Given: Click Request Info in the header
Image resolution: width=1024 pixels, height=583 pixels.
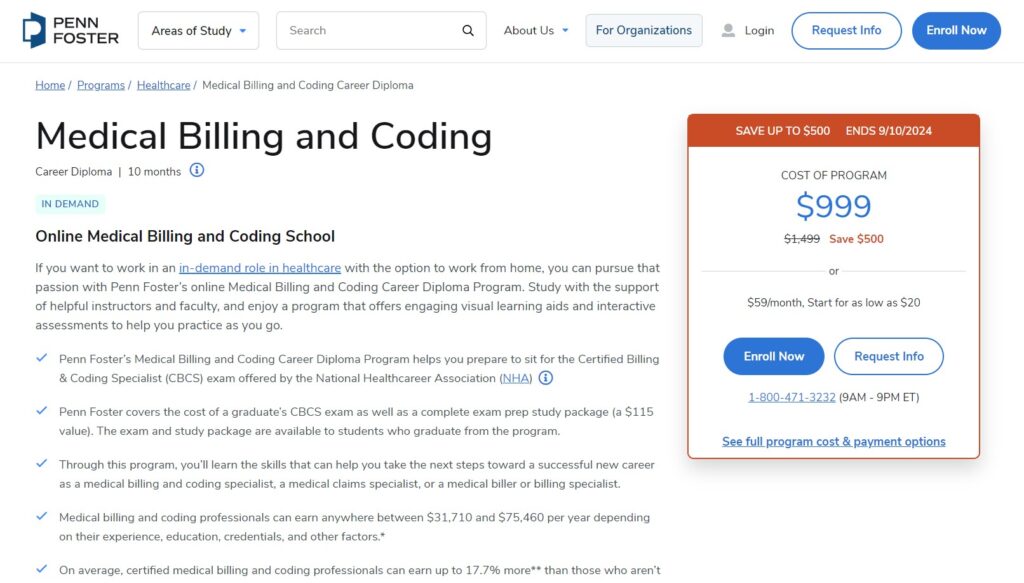Looking at the screenshot, I should click(846, 30).
